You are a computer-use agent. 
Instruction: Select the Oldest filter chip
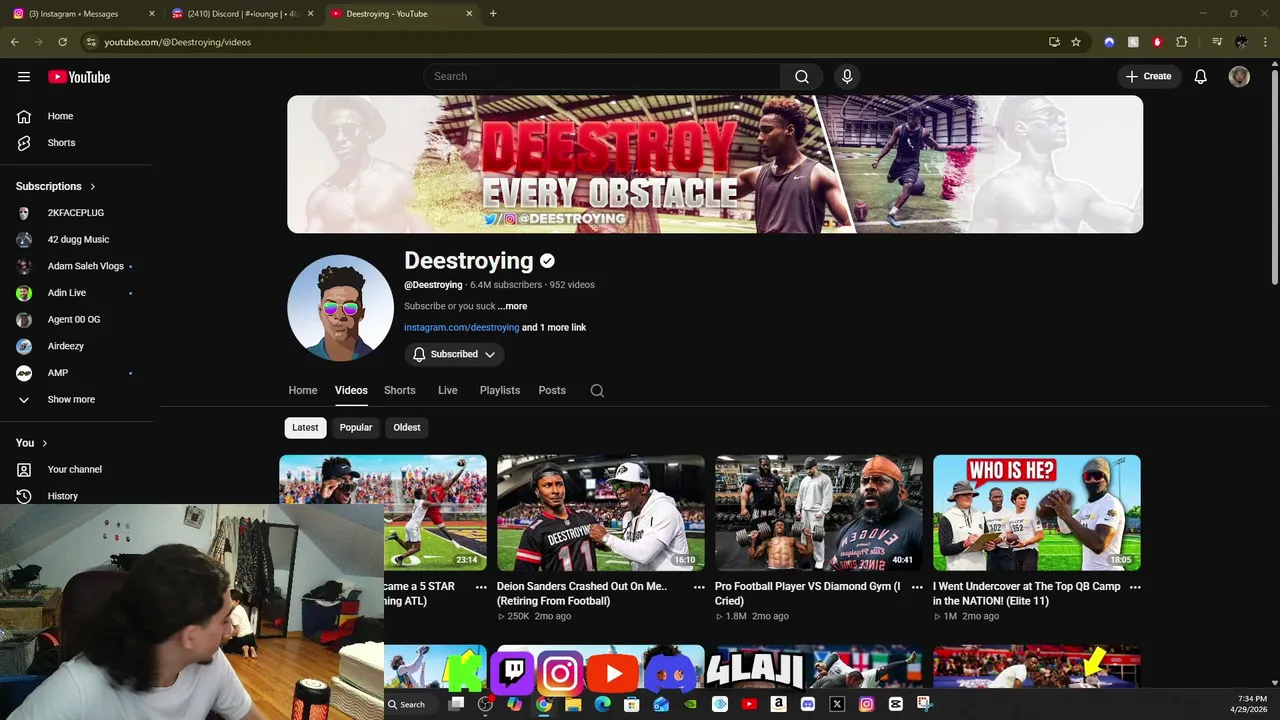click(407, 427)
